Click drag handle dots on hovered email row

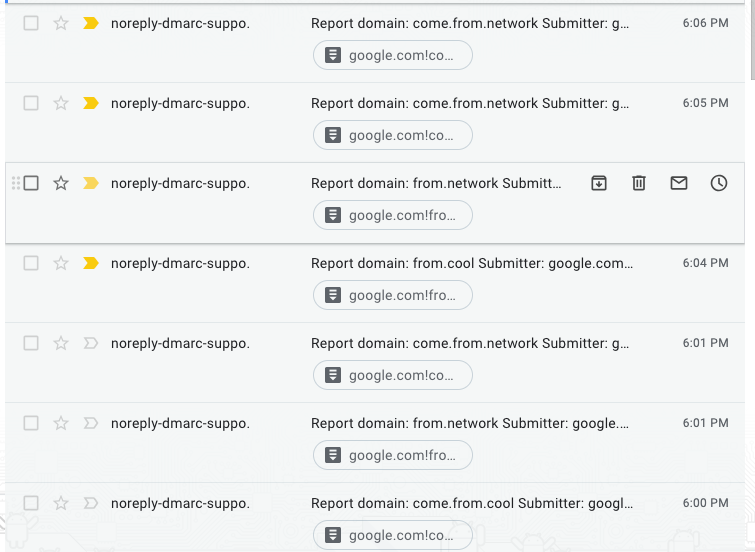point(15,183)
